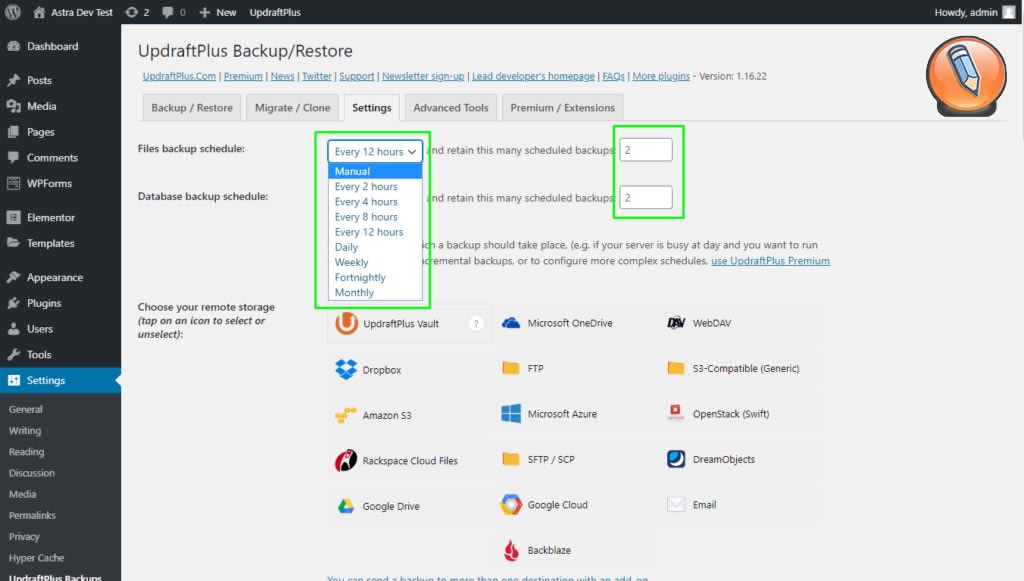
Task: Switch to the Migrate / Clone tab
Action: [x=293, y=108]
